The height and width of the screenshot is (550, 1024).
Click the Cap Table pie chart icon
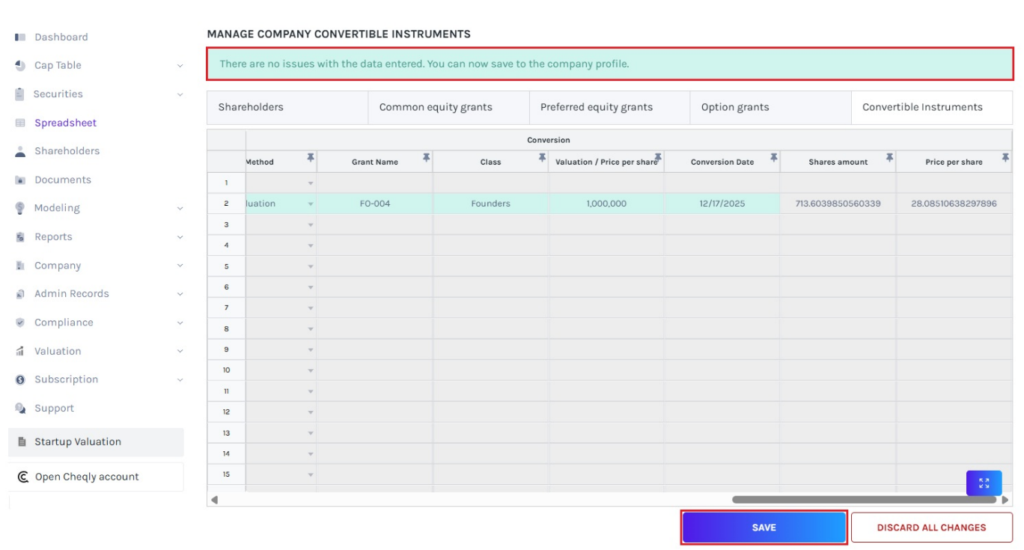click(20, 65)
